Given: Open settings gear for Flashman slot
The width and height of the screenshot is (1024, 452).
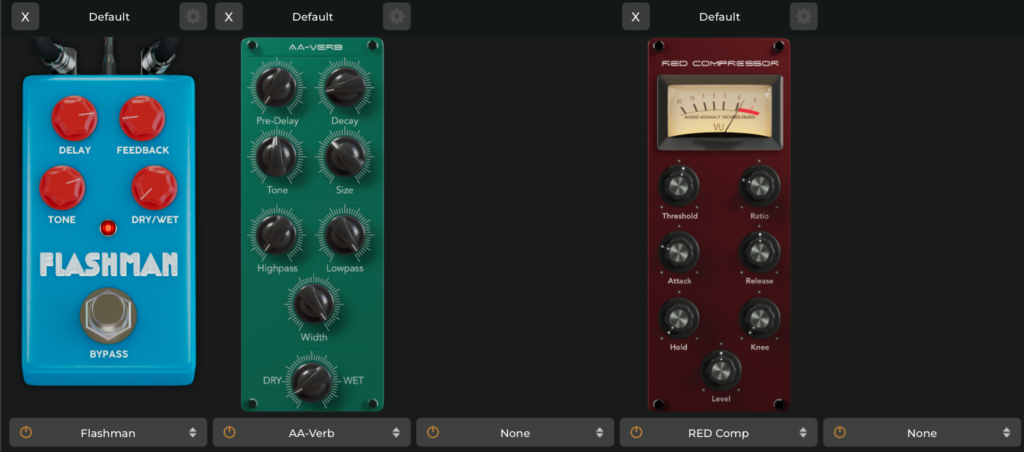Looking at the screenshot, I should (193, 16).
